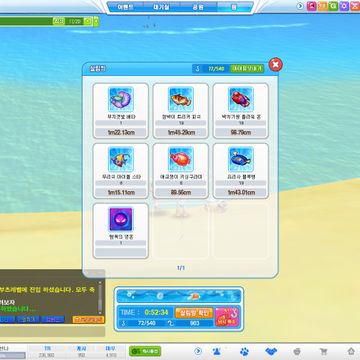Viewport: 360px width, 360px height.
Task: Open settings via purple gear icon
Action: pos(344,6)
